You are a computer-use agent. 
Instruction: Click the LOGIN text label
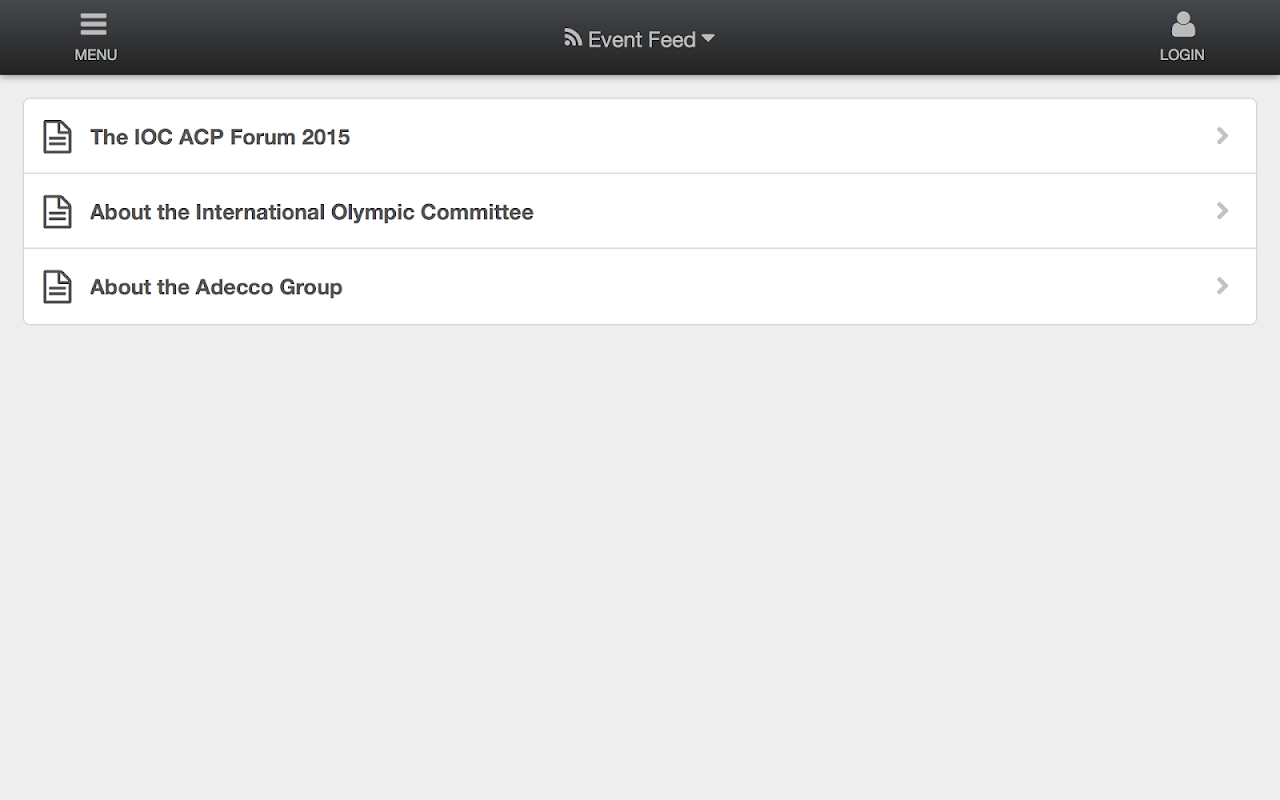(1182, 55)
